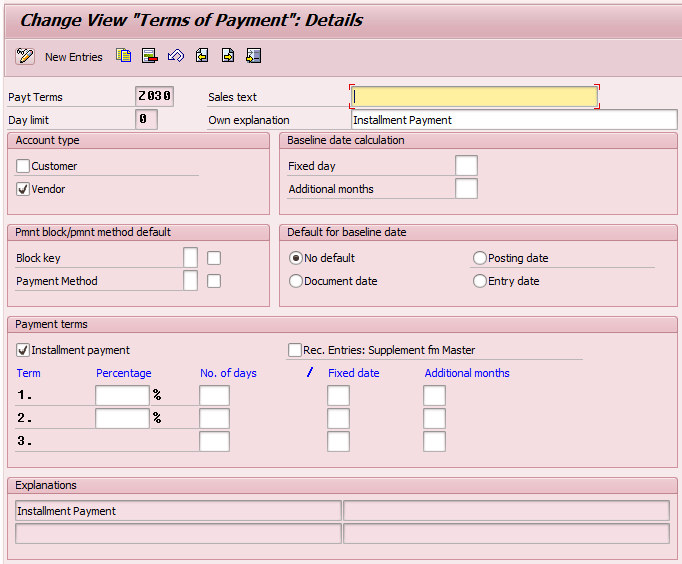Screen dimensions: 682x564
Task: Click the 'Baseline date calculation' group title
Action: [346, 140]
